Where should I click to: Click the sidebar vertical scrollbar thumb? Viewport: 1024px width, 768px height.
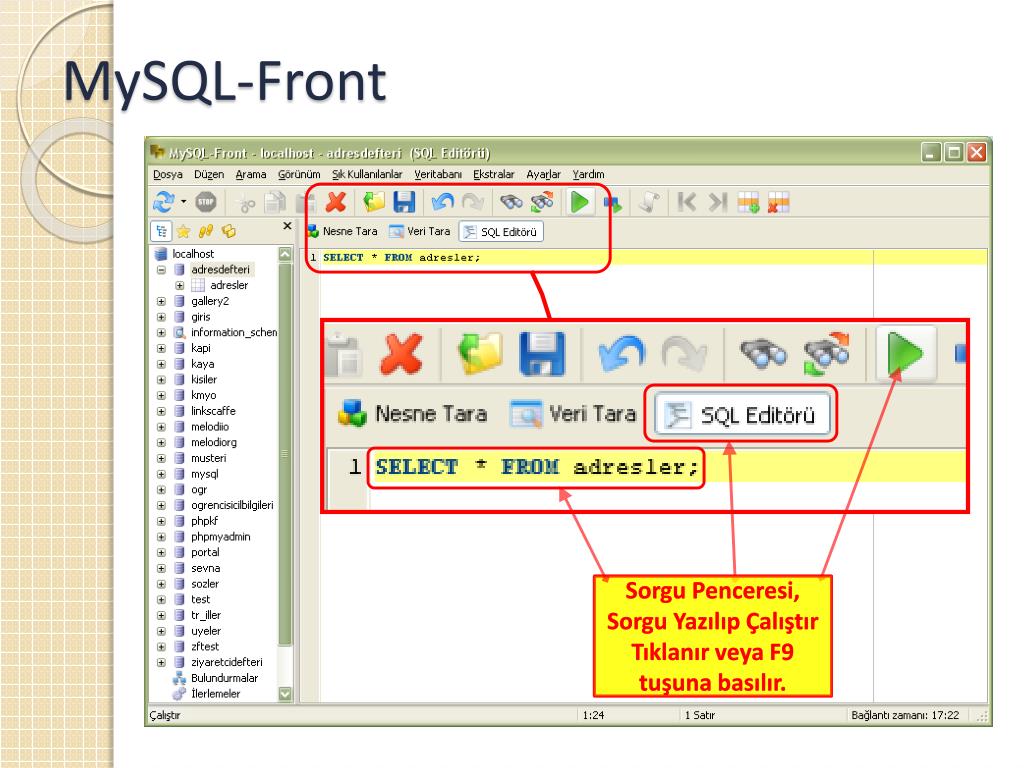pyautogui.click(x=285, y=454)
